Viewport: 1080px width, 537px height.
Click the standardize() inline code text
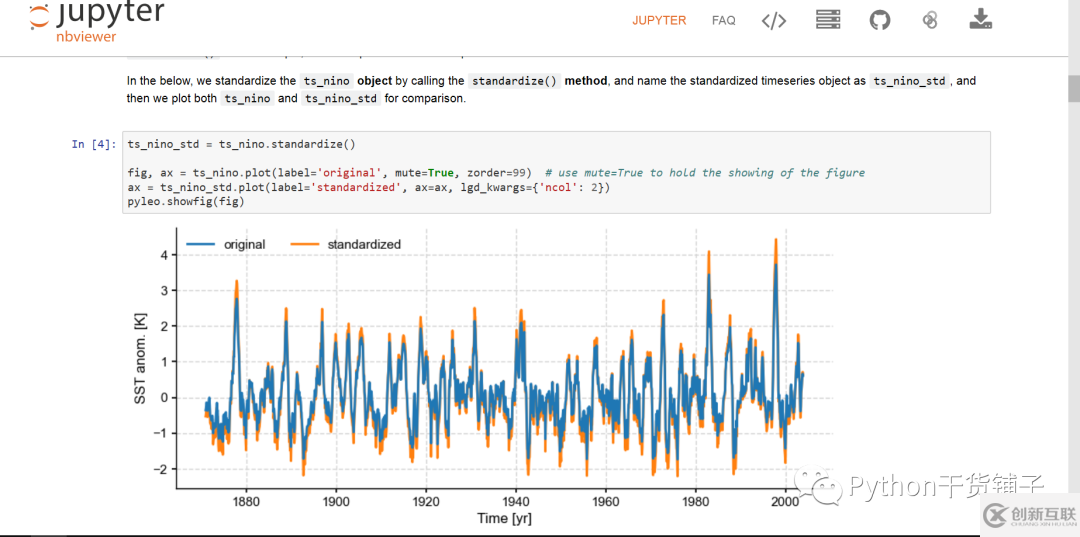click(515, 81)
